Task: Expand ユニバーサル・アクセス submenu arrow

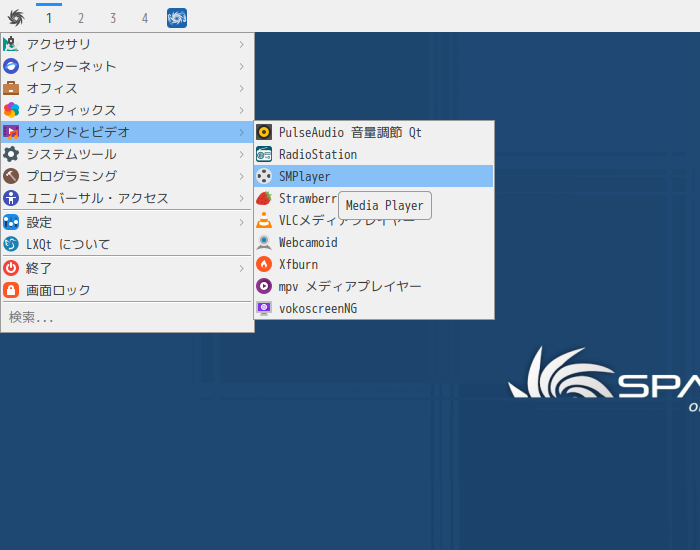Action: (x=242, y=198)
